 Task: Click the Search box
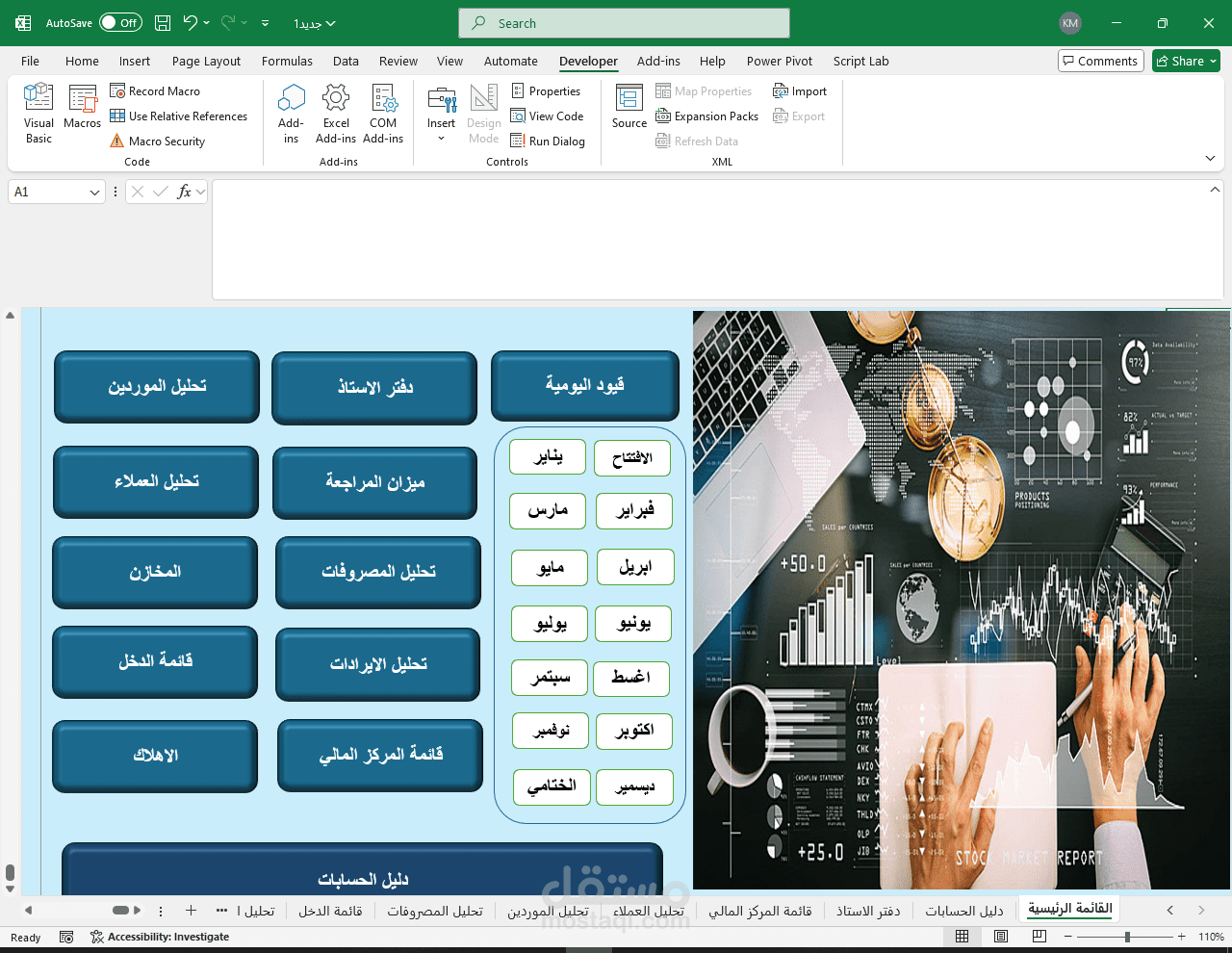(x=625, y=23)
